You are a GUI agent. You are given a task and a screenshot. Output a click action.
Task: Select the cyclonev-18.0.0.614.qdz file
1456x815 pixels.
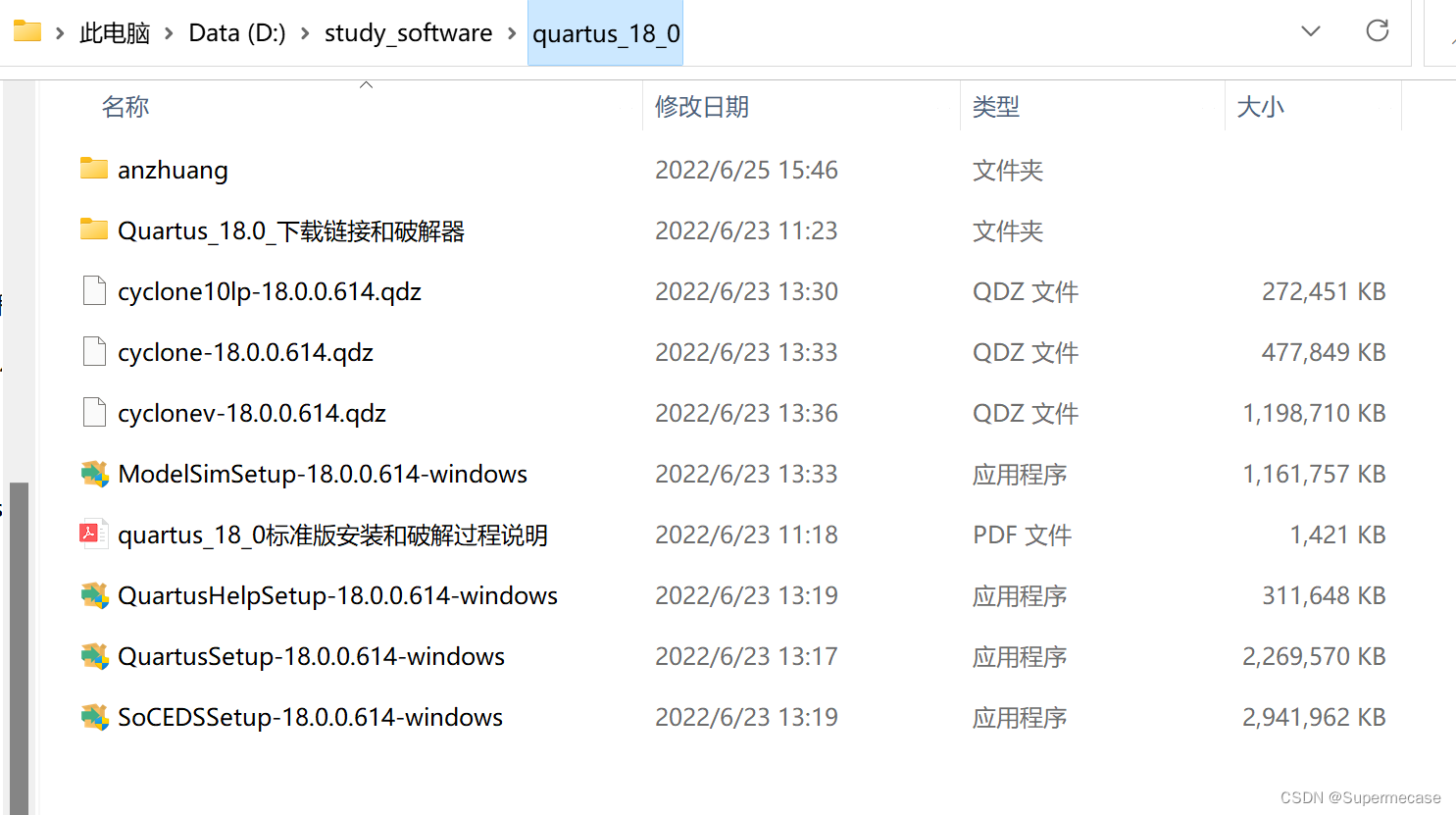pos(251,413)
